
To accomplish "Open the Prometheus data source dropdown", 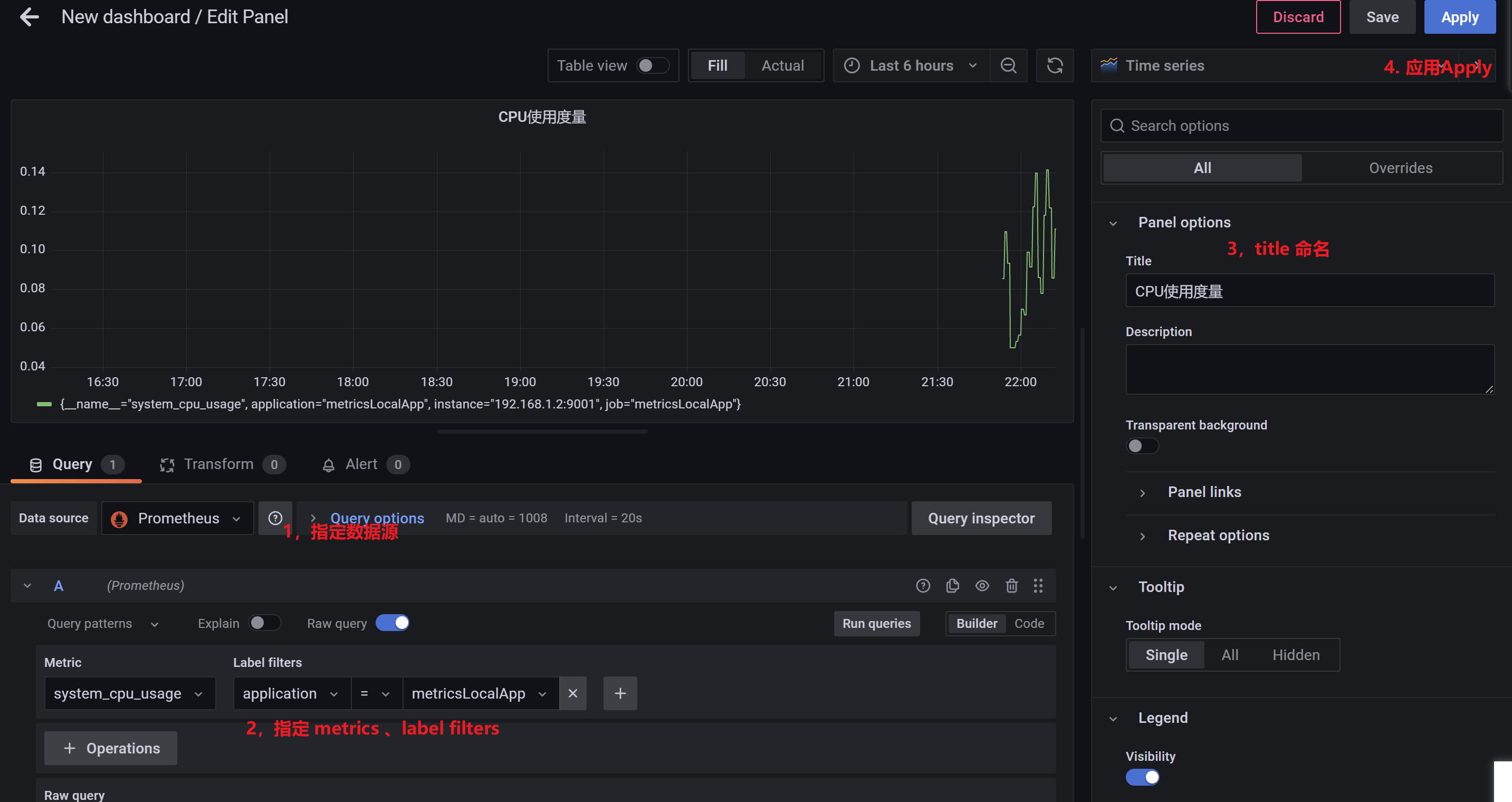I will [x=177, y=519].
